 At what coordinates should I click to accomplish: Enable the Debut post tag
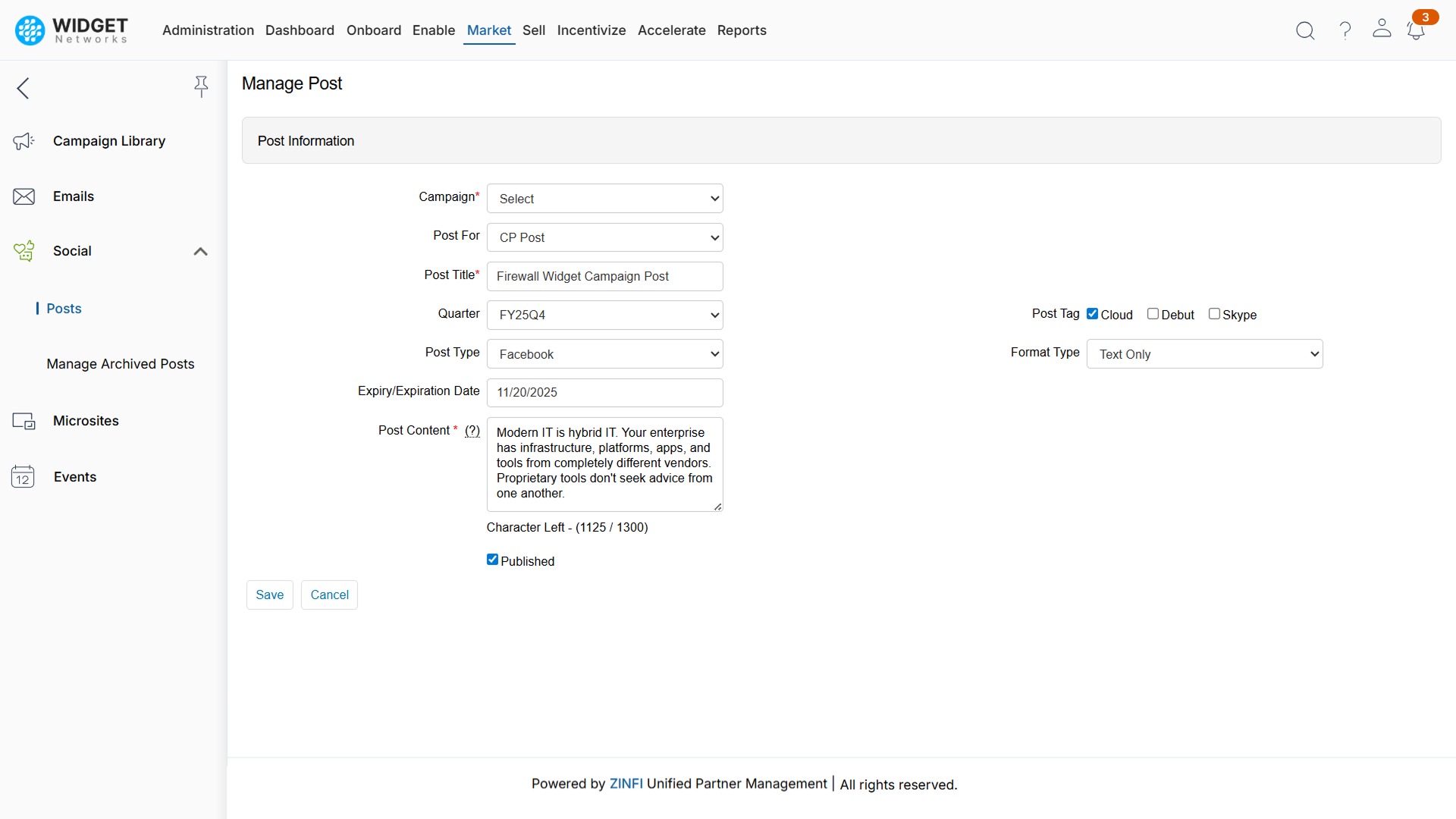[1154, 313]
